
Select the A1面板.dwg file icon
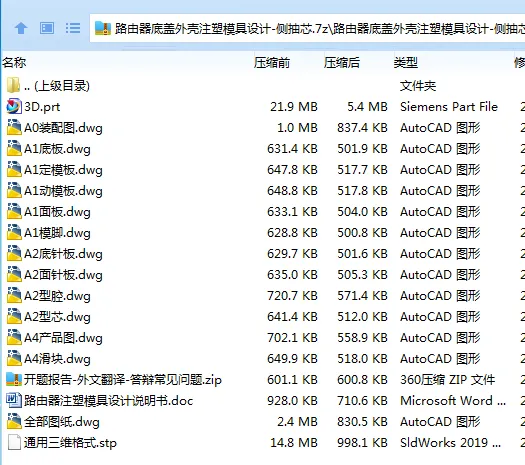tap(14, 212)
